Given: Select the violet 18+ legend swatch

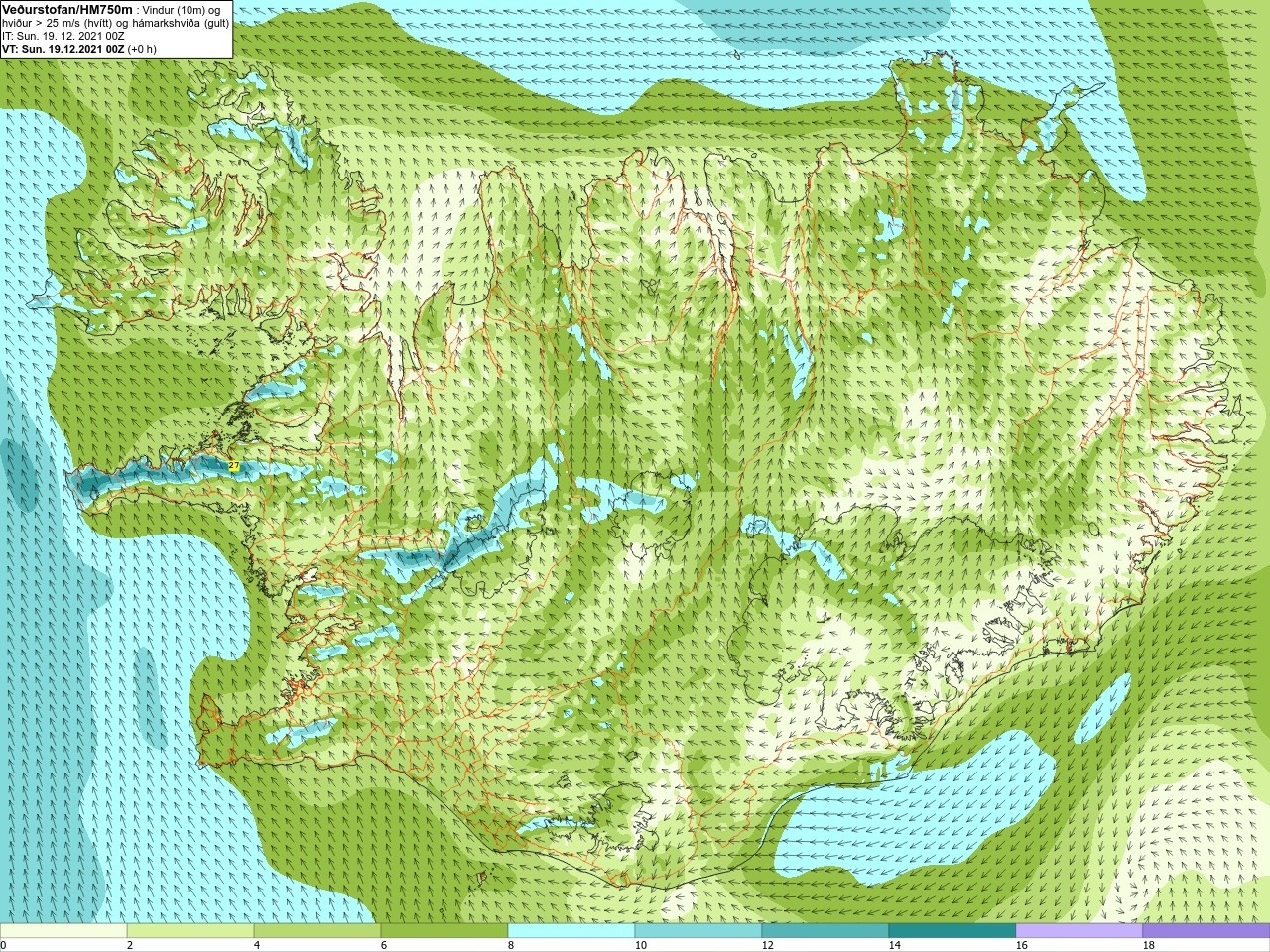Looking at the screenshot, I should (1206, 931).
